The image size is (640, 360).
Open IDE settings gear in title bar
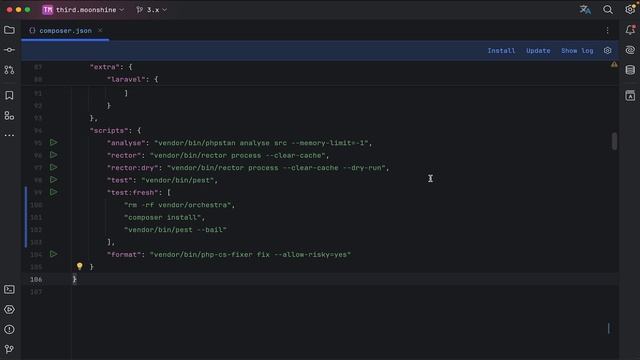630,9
